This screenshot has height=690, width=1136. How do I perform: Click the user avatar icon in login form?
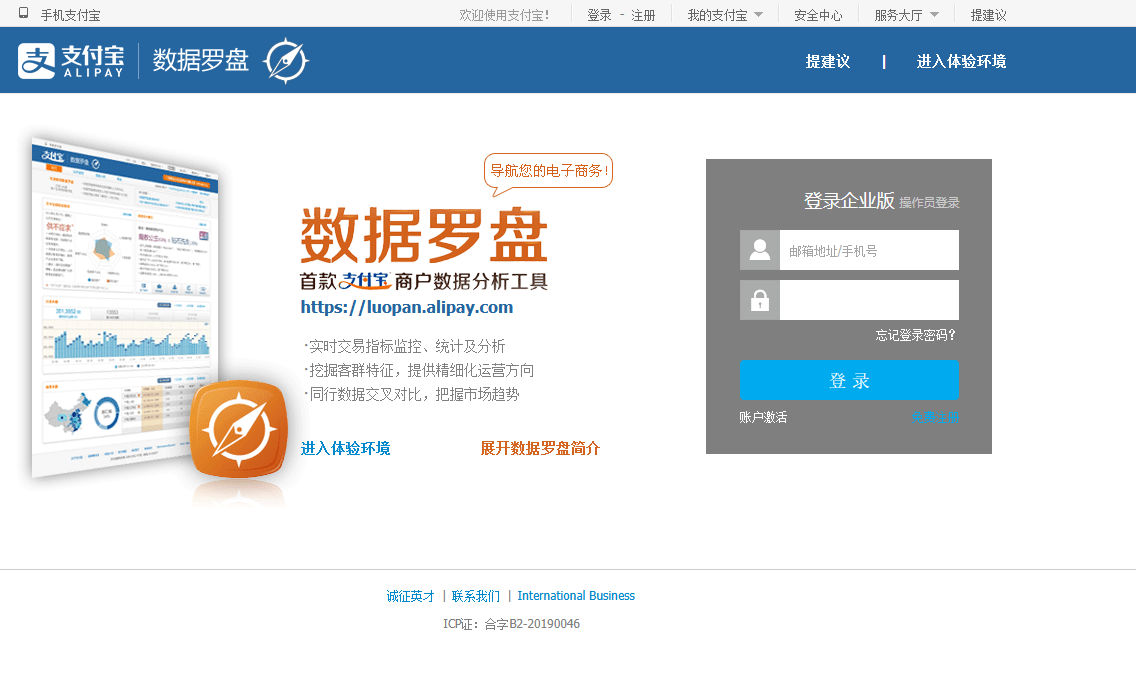click(x=759, y=250)
